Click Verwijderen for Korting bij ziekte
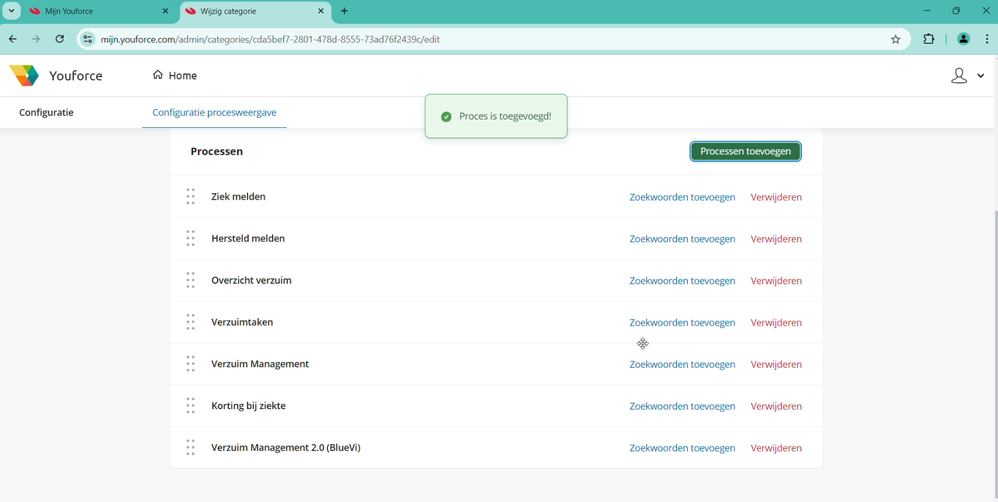 pyautogui.click(x=776, y=407)
